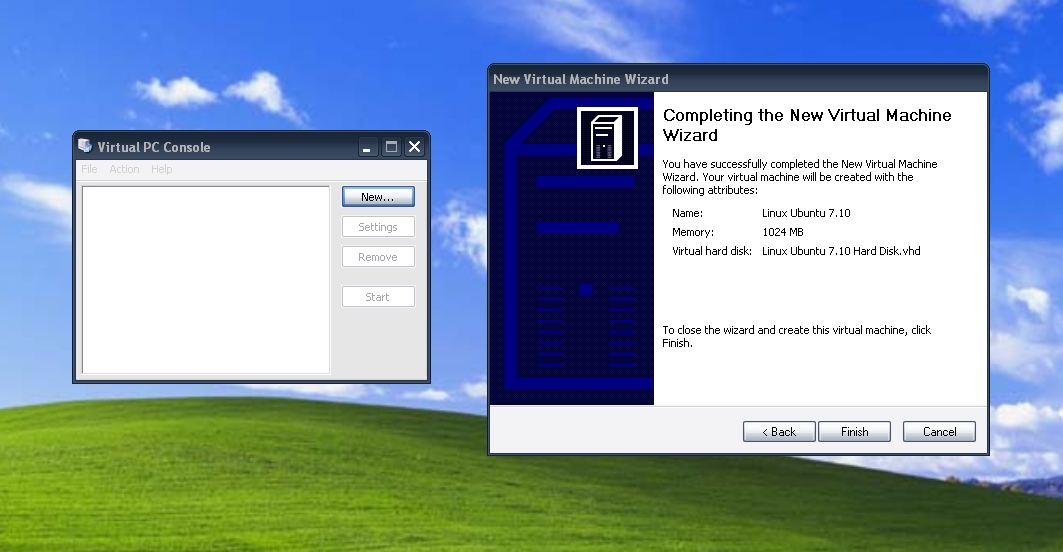Click the Remove button in Virtual PC Console
Viewport: 1063px width, 552px height.
tap(378, 257)
